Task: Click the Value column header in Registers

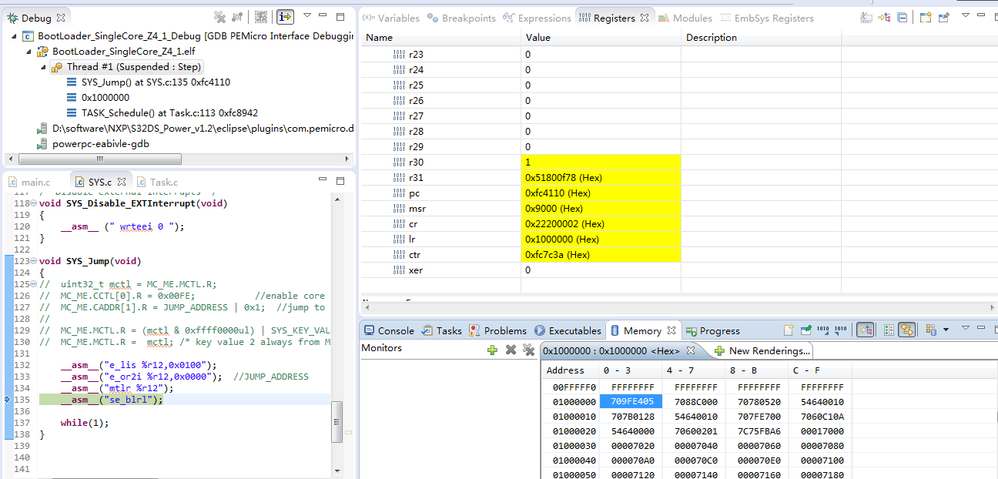Action: click(601, 38)
